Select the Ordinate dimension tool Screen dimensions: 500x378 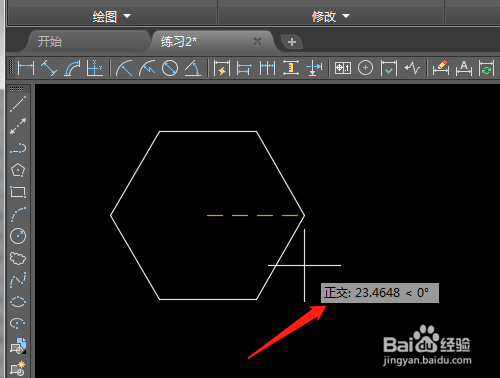[x=95, y=68]
